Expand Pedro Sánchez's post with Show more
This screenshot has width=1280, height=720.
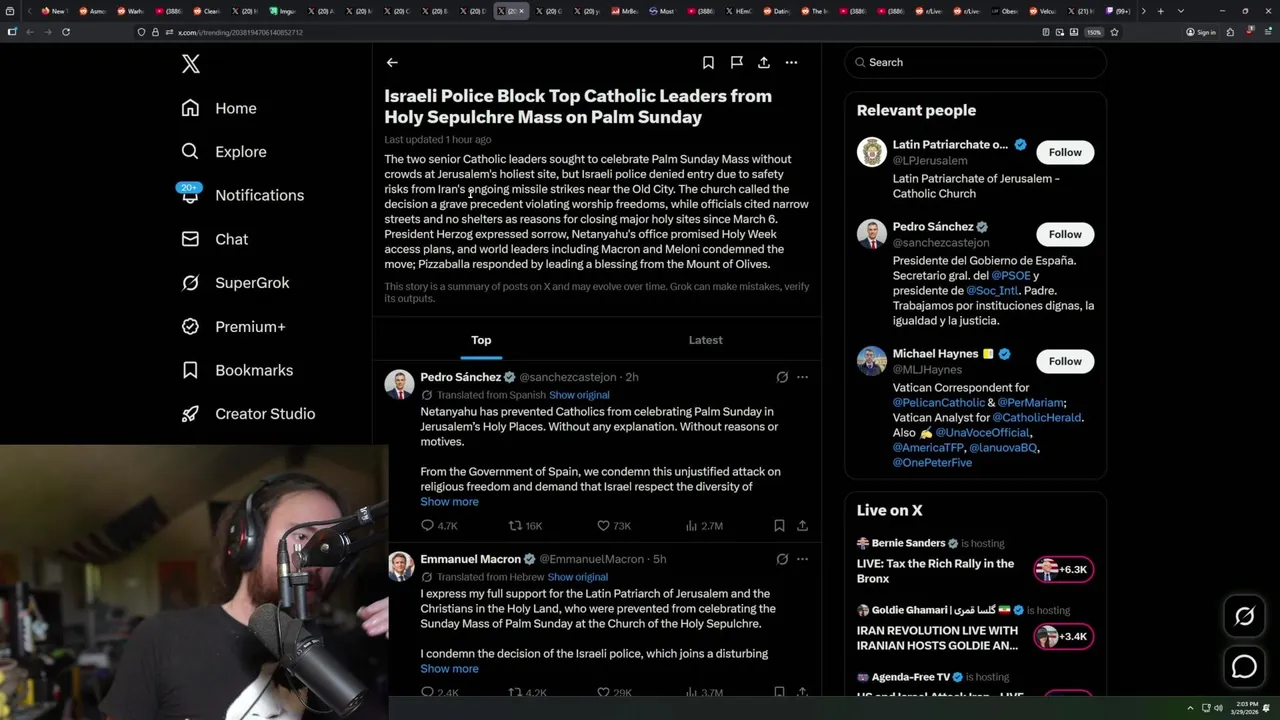tap(449, 502)
